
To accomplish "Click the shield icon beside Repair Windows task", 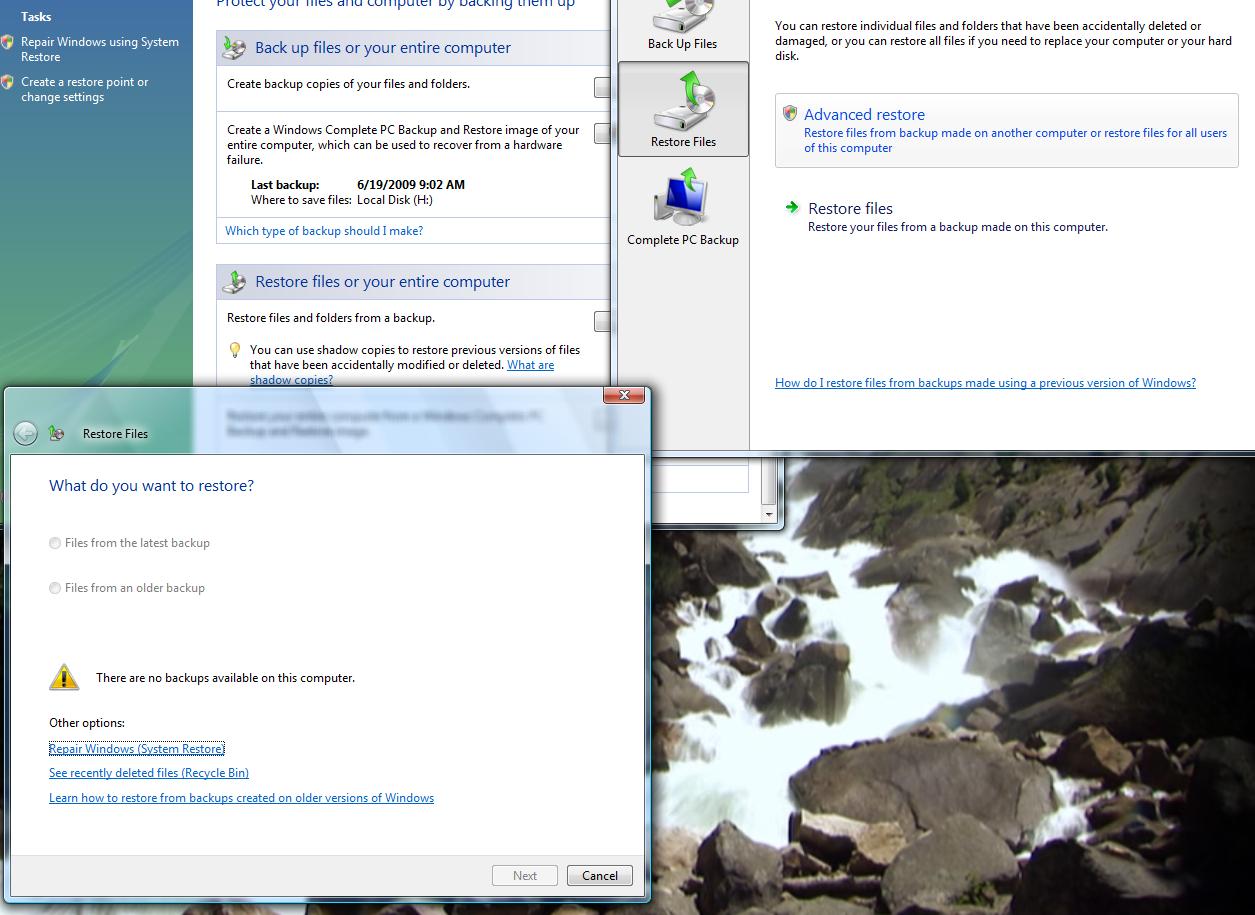I will click(x=8, y=43).
